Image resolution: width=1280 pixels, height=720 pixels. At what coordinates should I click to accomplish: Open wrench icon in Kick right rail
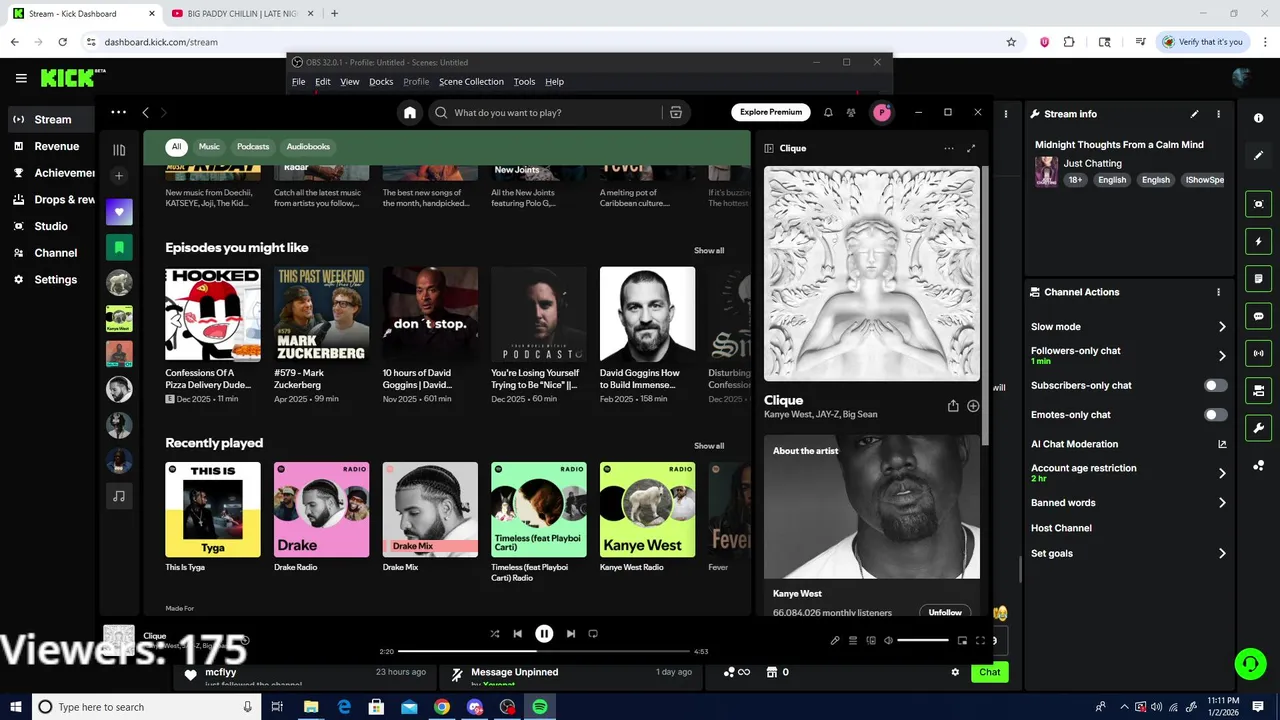pos(1258,428)
